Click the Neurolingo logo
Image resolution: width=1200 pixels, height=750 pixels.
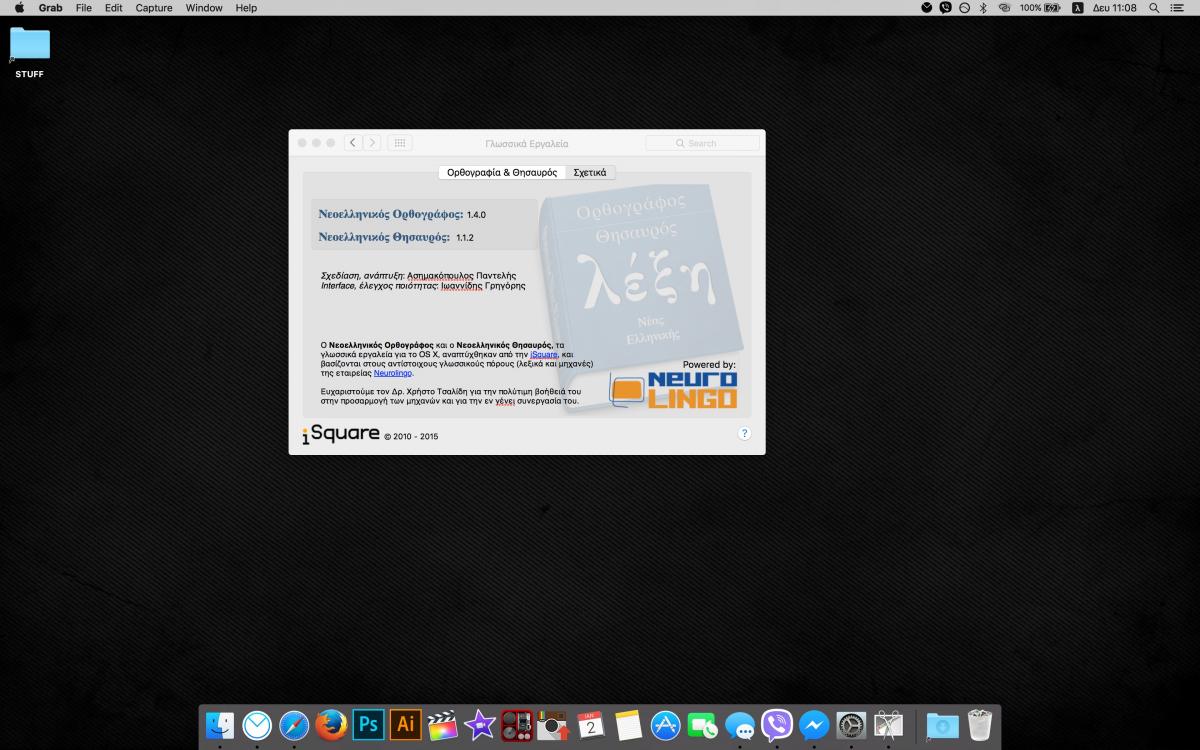(x=674, y=390)
